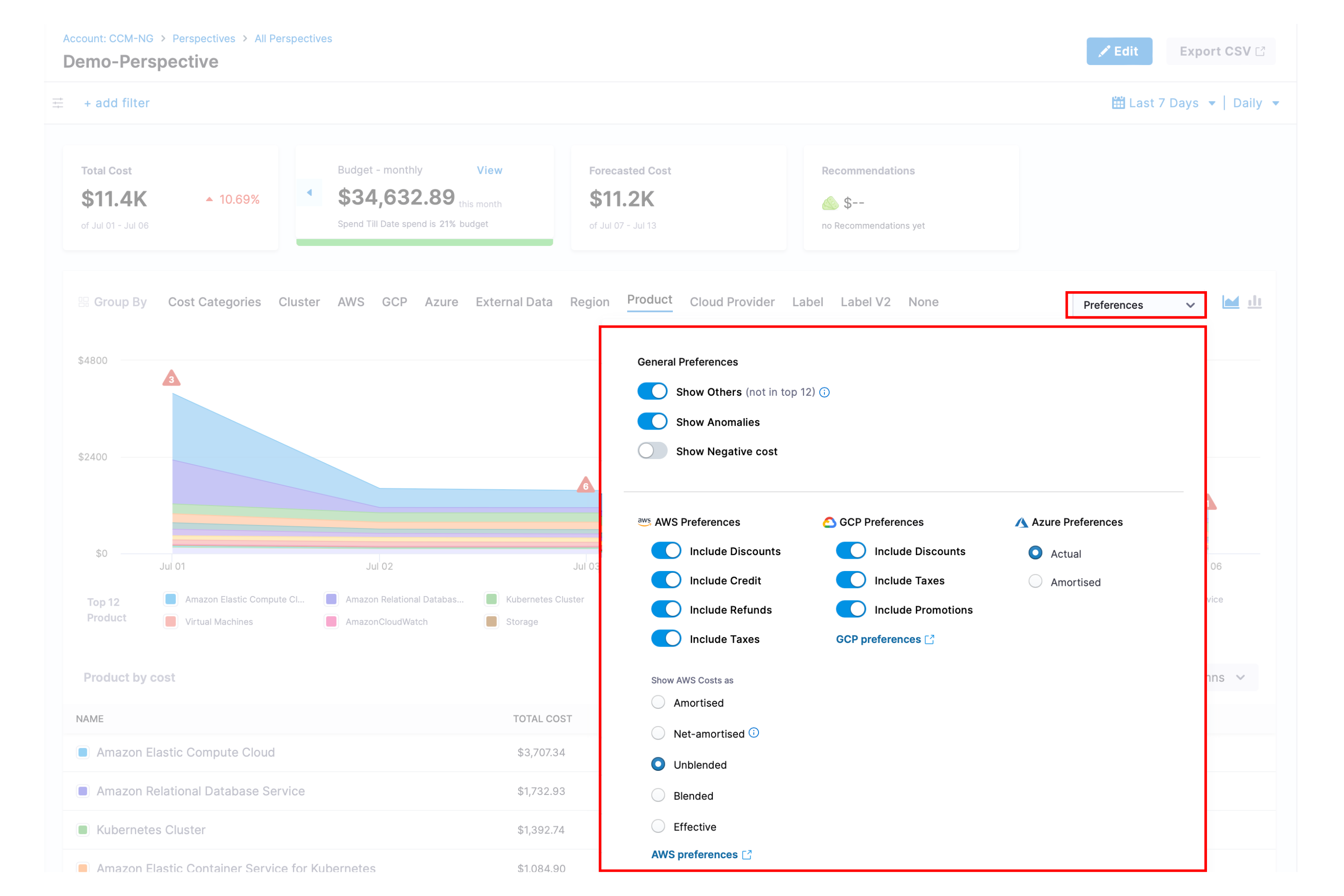Enable Show Negative cost toggle

(x=652, y=451)
